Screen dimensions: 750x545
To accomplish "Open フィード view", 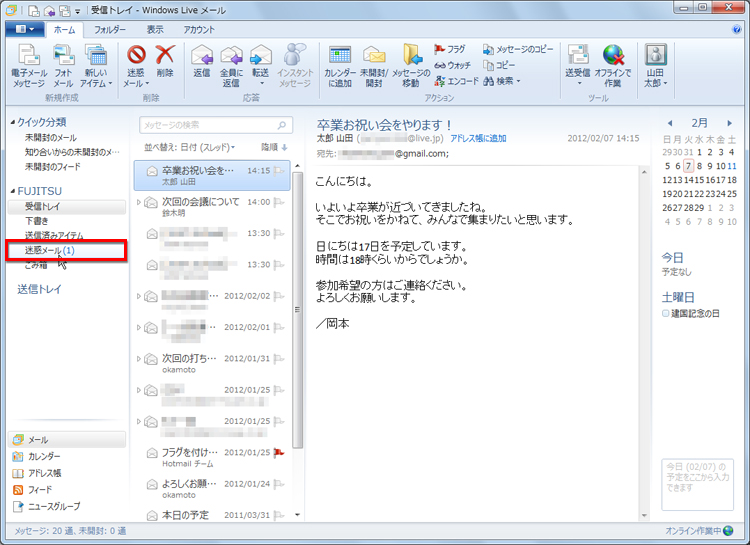I will [x=33, y=490].
